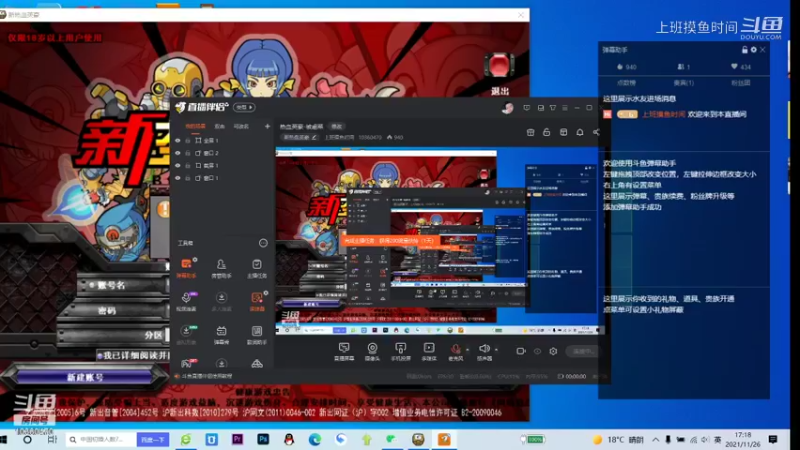Open the bell notifications icon
The height and width of the screenshot is (450, 800).
(580, 132)
